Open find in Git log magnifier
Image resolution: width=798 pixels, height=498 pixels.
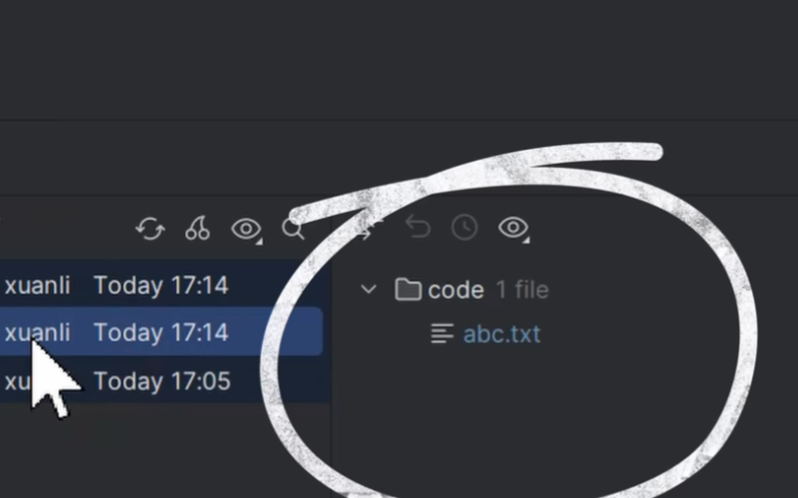click(x=294, y=228)
